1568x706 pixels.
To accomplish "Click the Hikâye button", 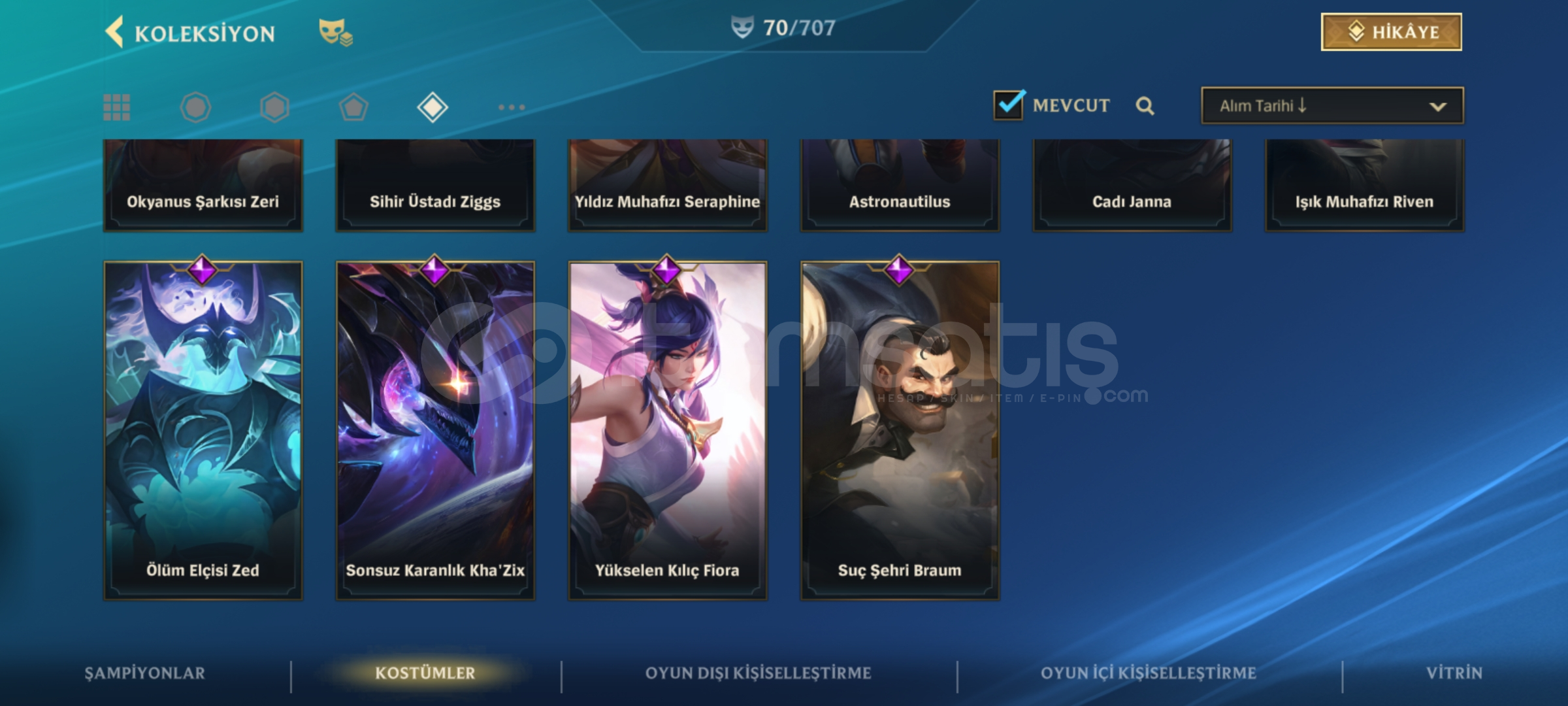I will click(x=1392, y=32).
